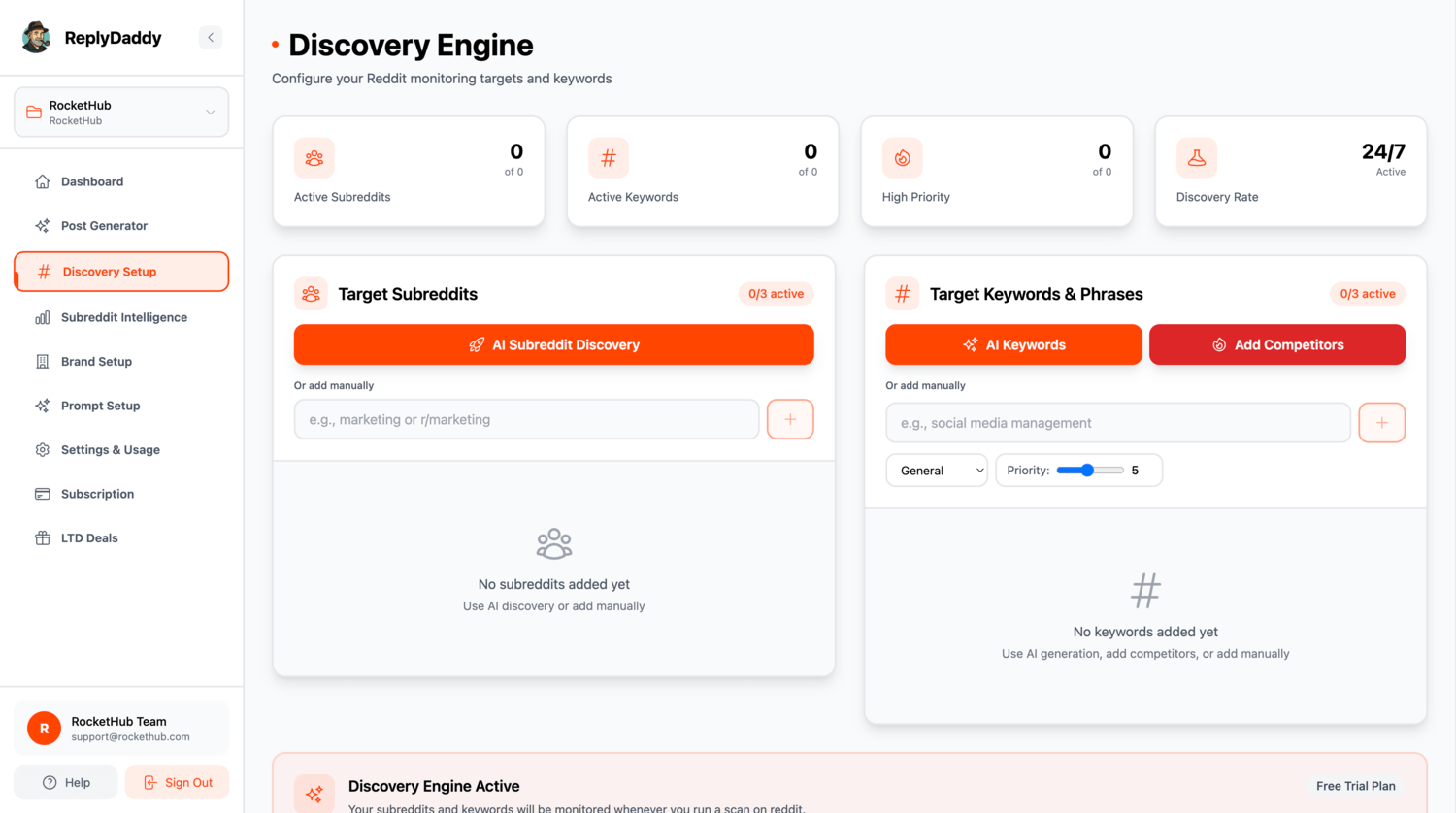Open the RocketHub workspace dropdown
1456x813 pixels.
point(121,113)
